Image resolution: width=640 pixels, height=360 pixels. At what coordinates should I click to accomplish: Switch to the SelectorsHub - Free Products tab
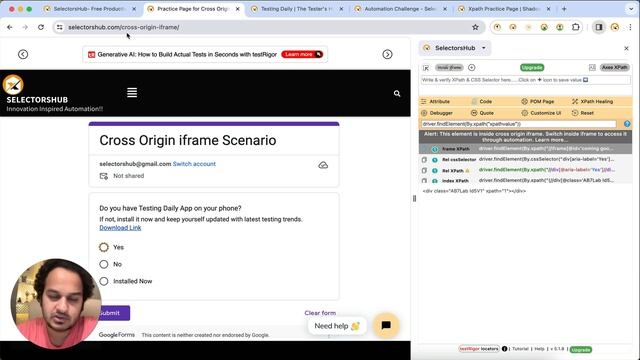click(91, 9)
